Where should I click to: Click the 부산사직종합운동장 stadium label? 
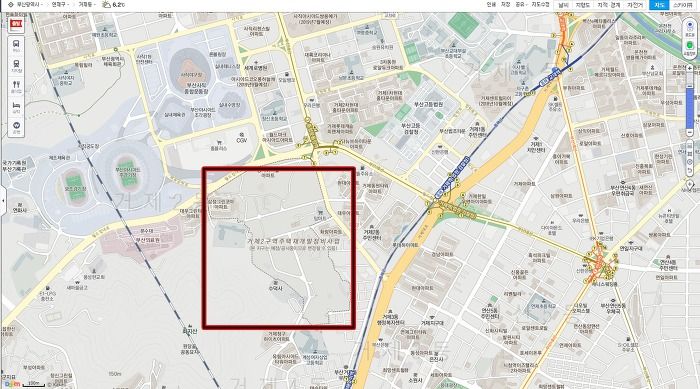click(x=197, y=88)
